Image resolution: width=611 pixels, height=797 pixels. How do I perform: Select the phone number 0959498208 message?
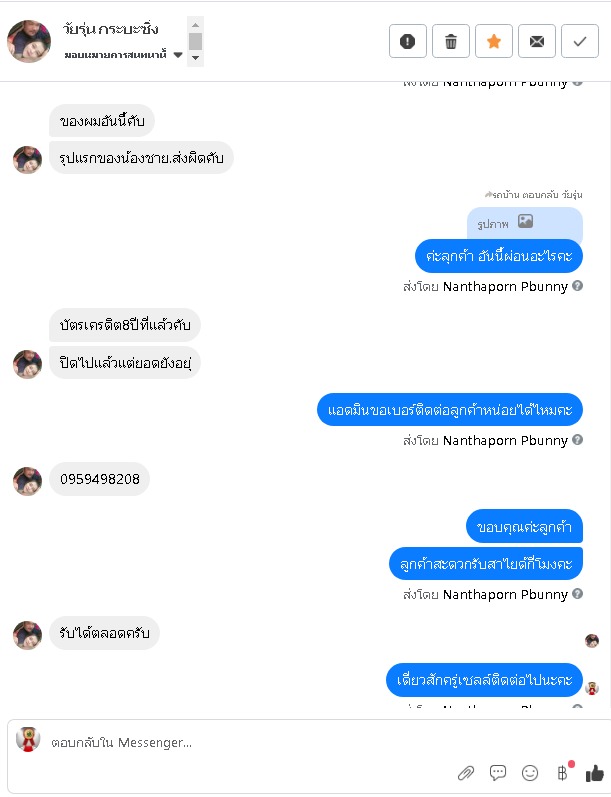[x=100, y=479]
